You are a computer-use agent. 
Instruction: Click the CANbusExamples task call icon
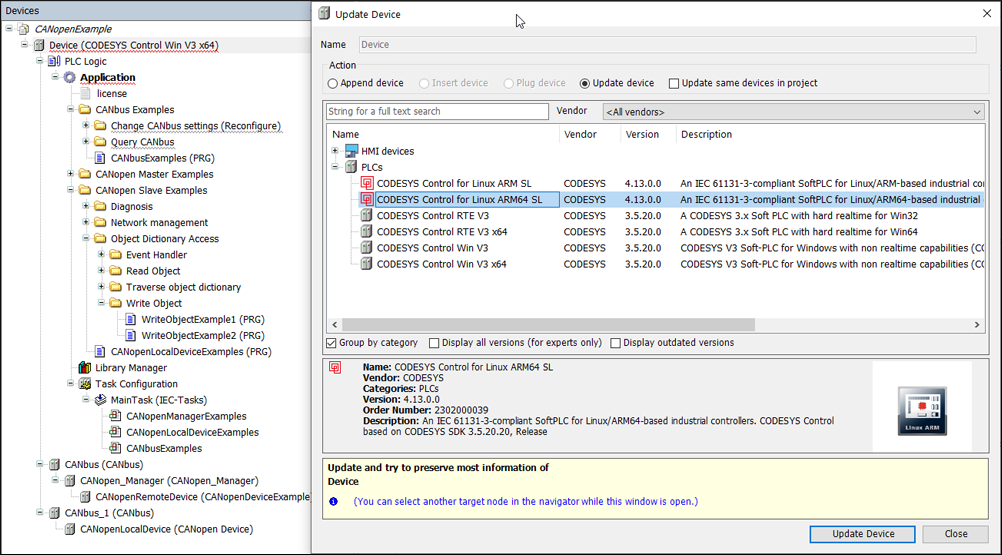(115, 448)
